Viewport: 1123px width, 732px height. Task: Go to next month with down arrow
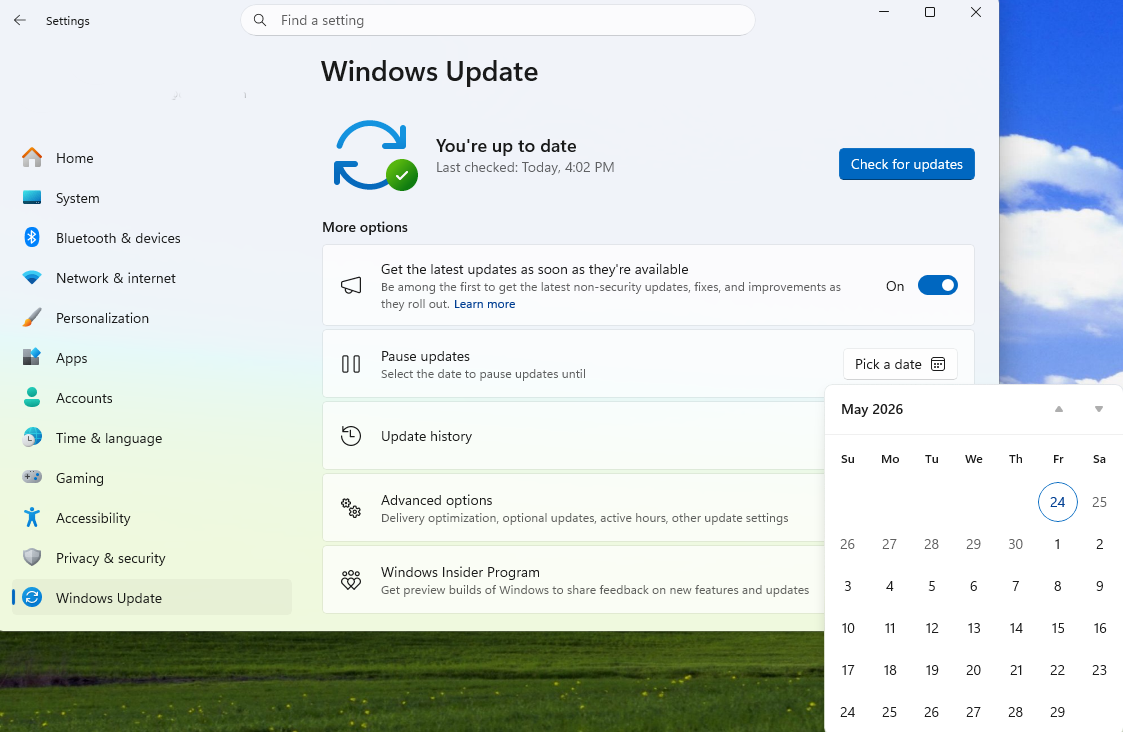coord(1099,409)
